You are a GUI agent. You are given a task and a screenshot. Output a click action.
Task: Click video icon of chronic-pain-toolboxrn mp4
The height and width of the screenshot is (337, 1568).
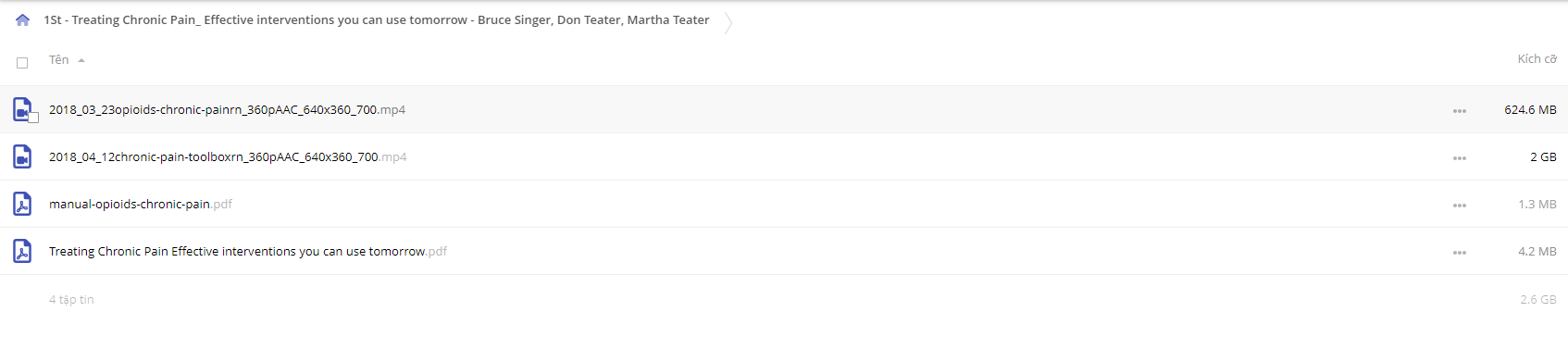[x=22, y=156]
